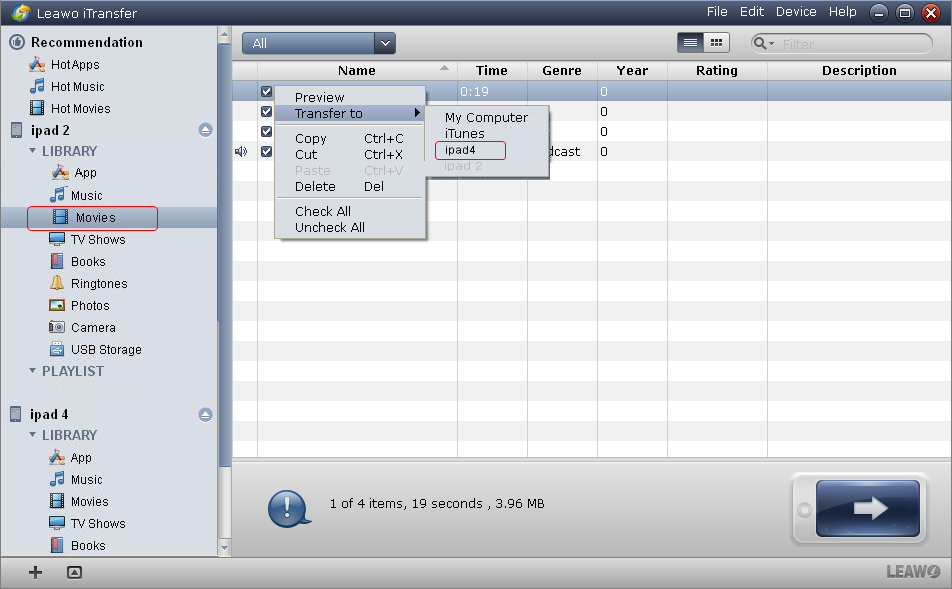Select the ipad 4 device header

pos(49,414)
